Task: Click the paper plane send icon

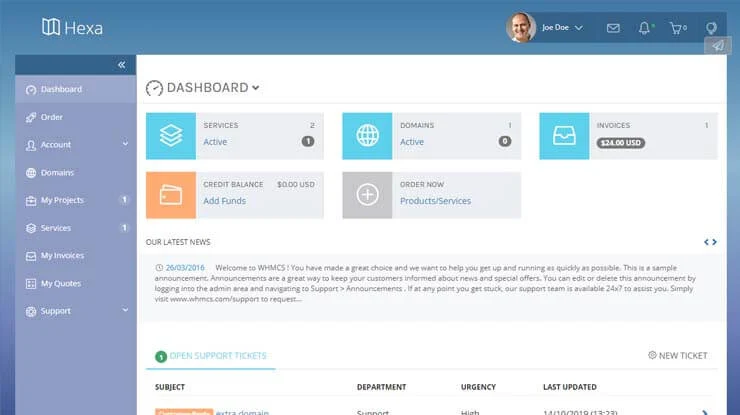Action: (x=718, y=46)
